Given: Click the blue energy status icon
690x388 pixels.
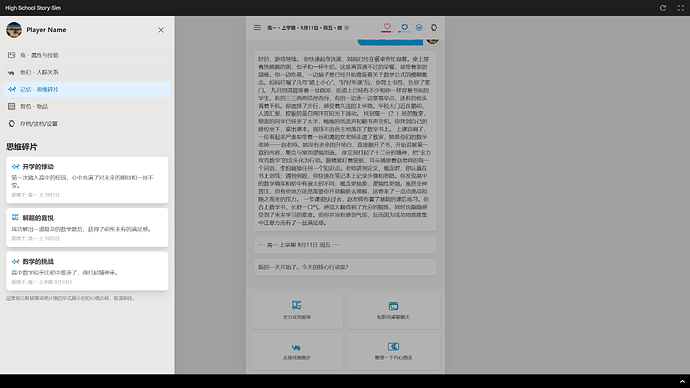Looking at the screenshot, I should tap(404, 27).
